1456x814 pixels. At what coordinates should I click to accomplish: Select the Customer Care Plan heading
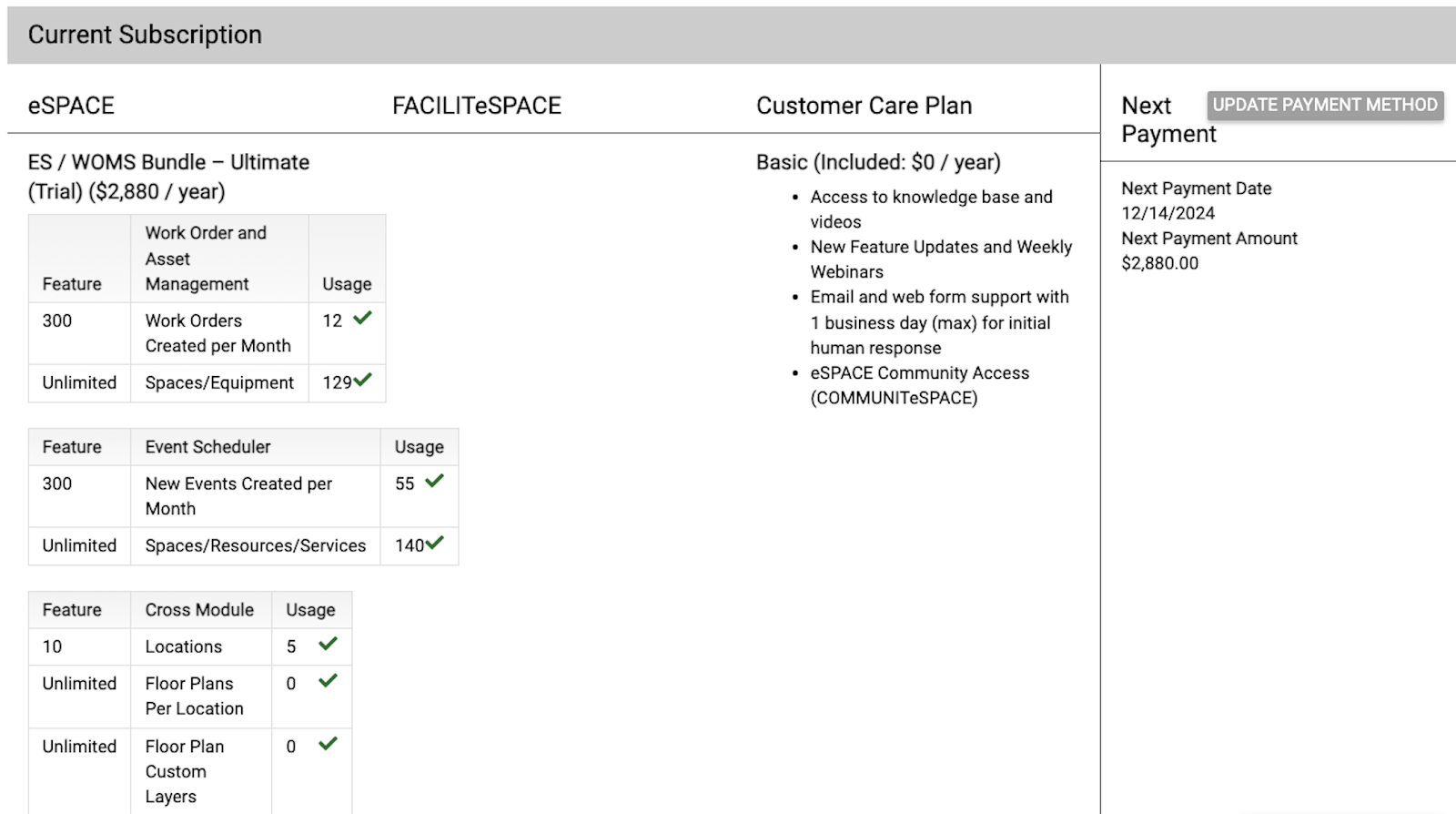click(x=864, y=106)
